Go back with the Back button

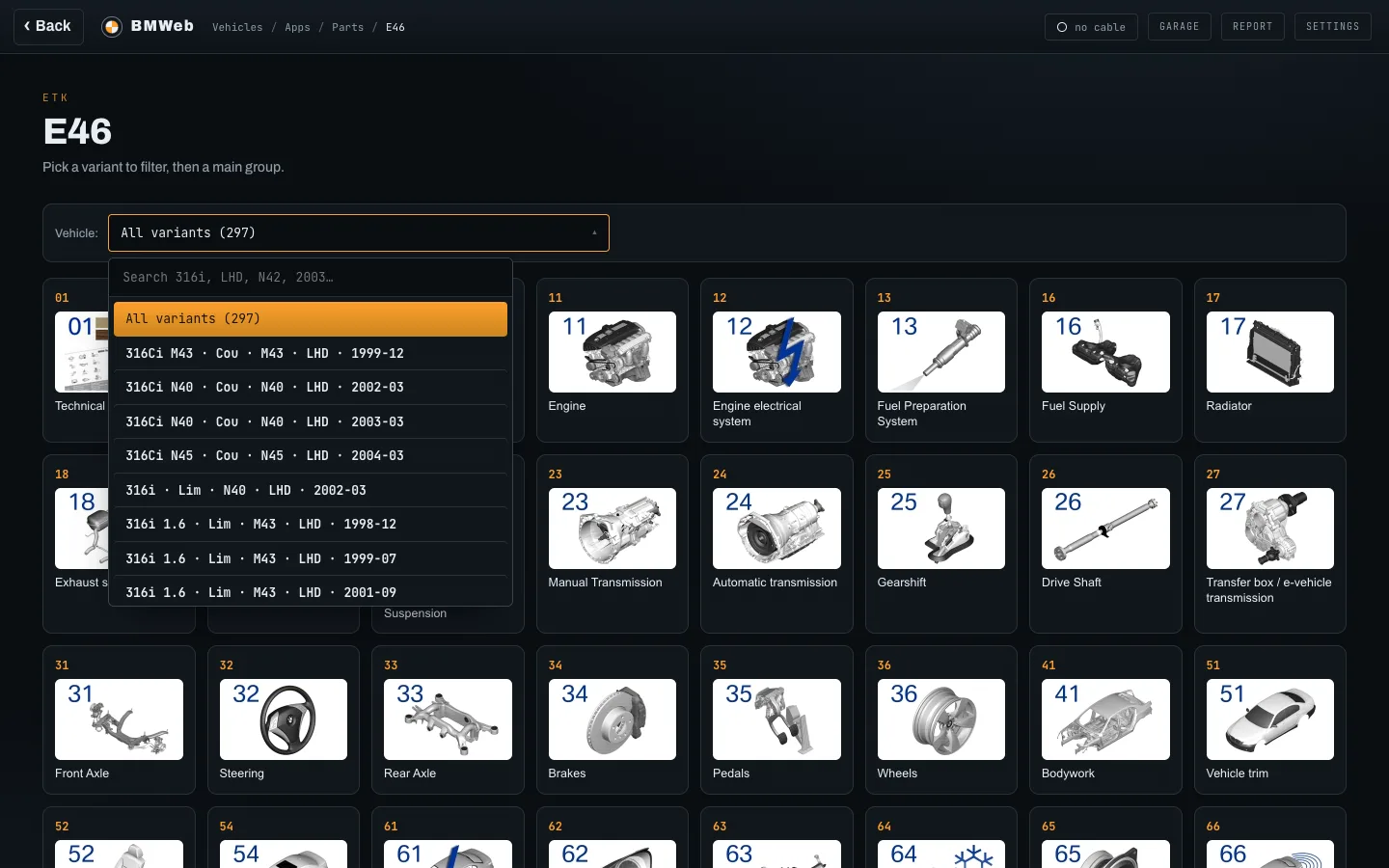coord(48,26)
